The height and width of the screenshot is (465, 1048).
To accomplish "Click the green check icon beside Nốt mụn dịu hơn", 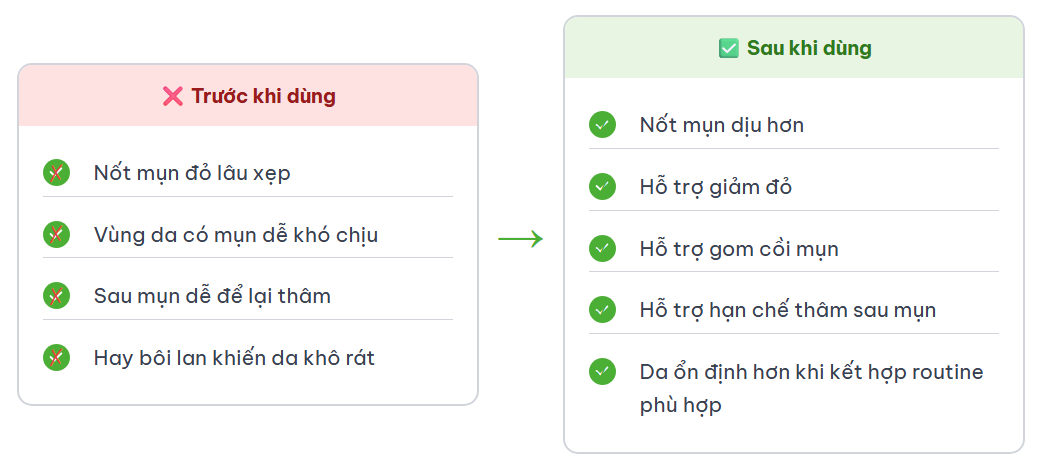I will [602, 125].
